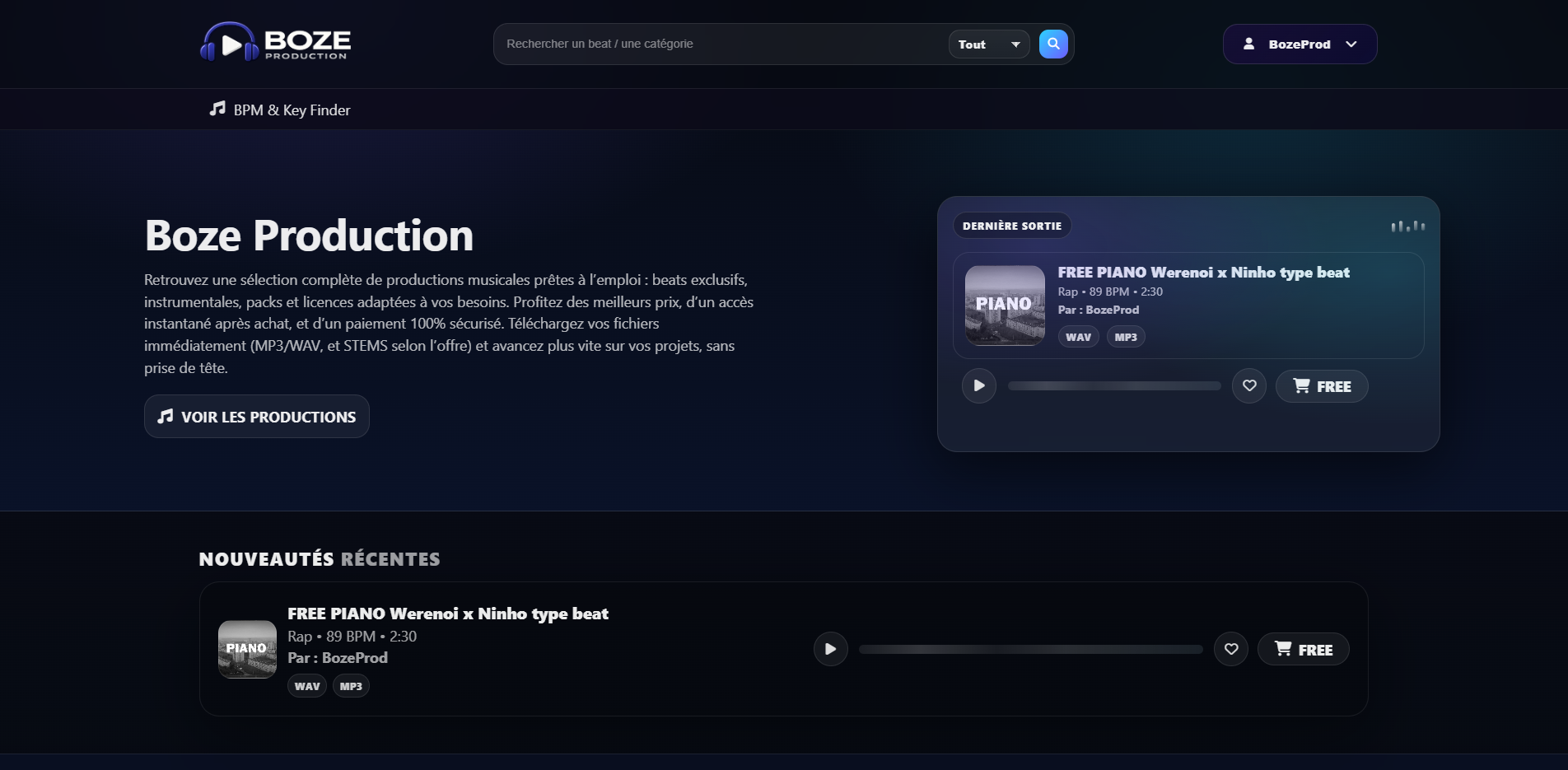Play the beat in Nouveautés Récentes list
This screenshot has height=770, width=1568.
tap(830, 649)
